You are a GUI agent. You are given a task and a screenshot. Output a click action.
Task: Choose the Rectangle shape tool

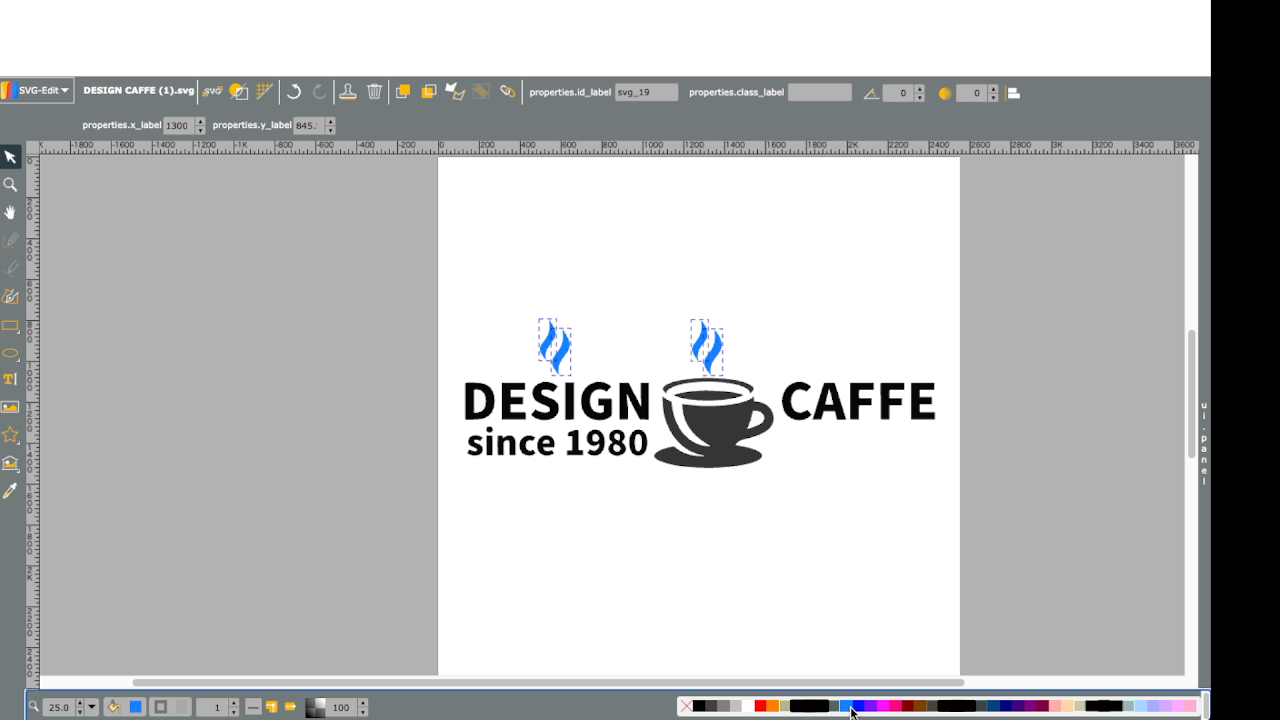click(10, 326)
